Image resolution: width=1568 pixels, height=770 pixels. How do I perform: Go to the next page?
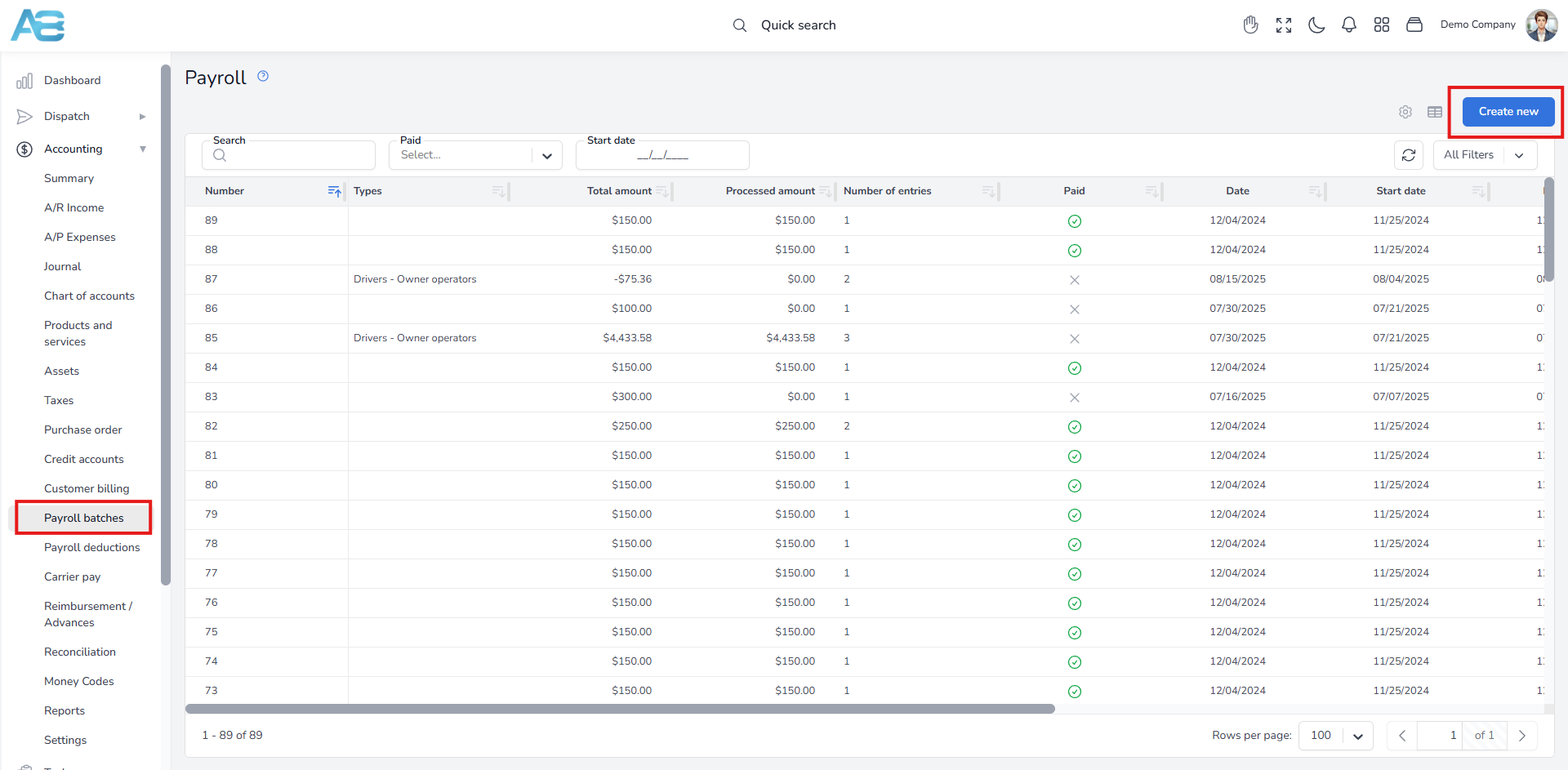[x=1522, y=736]
